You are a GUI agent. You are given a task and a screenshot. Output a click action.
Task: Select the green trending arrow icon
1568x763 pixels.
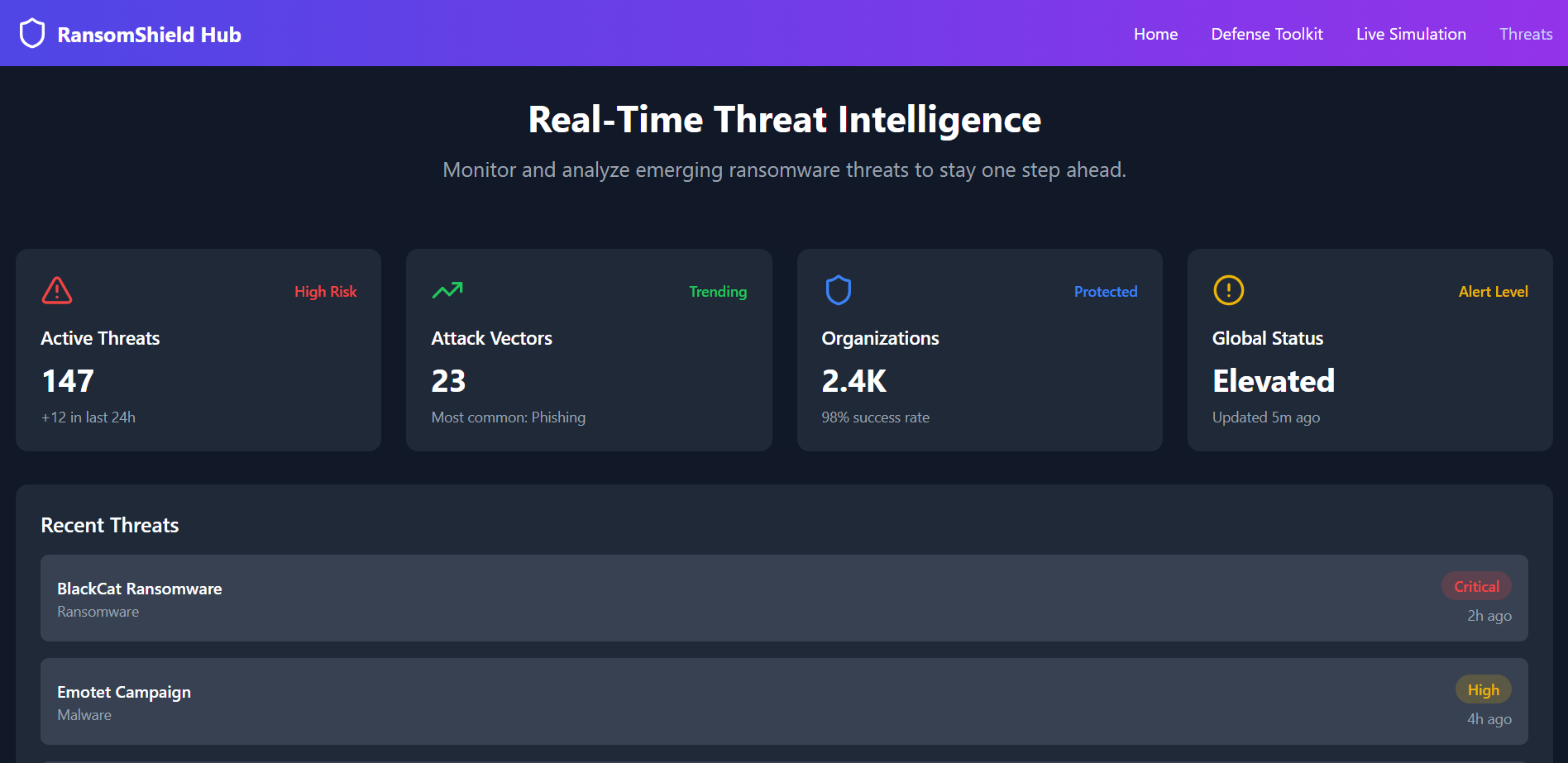tap(447, 290)
